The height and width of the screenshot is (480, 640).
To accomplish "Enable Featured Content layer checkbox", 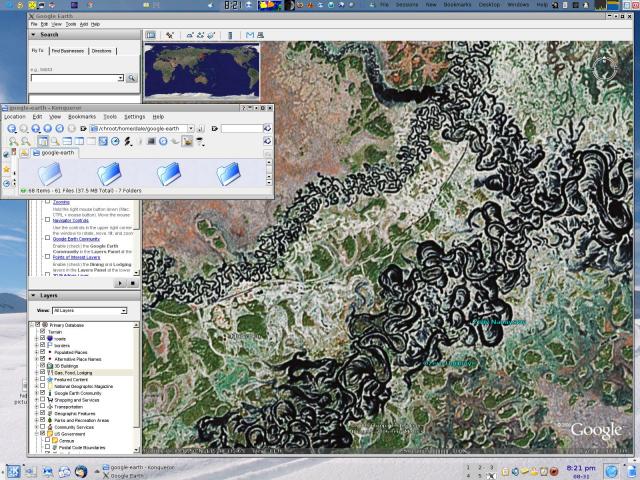I will [x=42, y=379].
